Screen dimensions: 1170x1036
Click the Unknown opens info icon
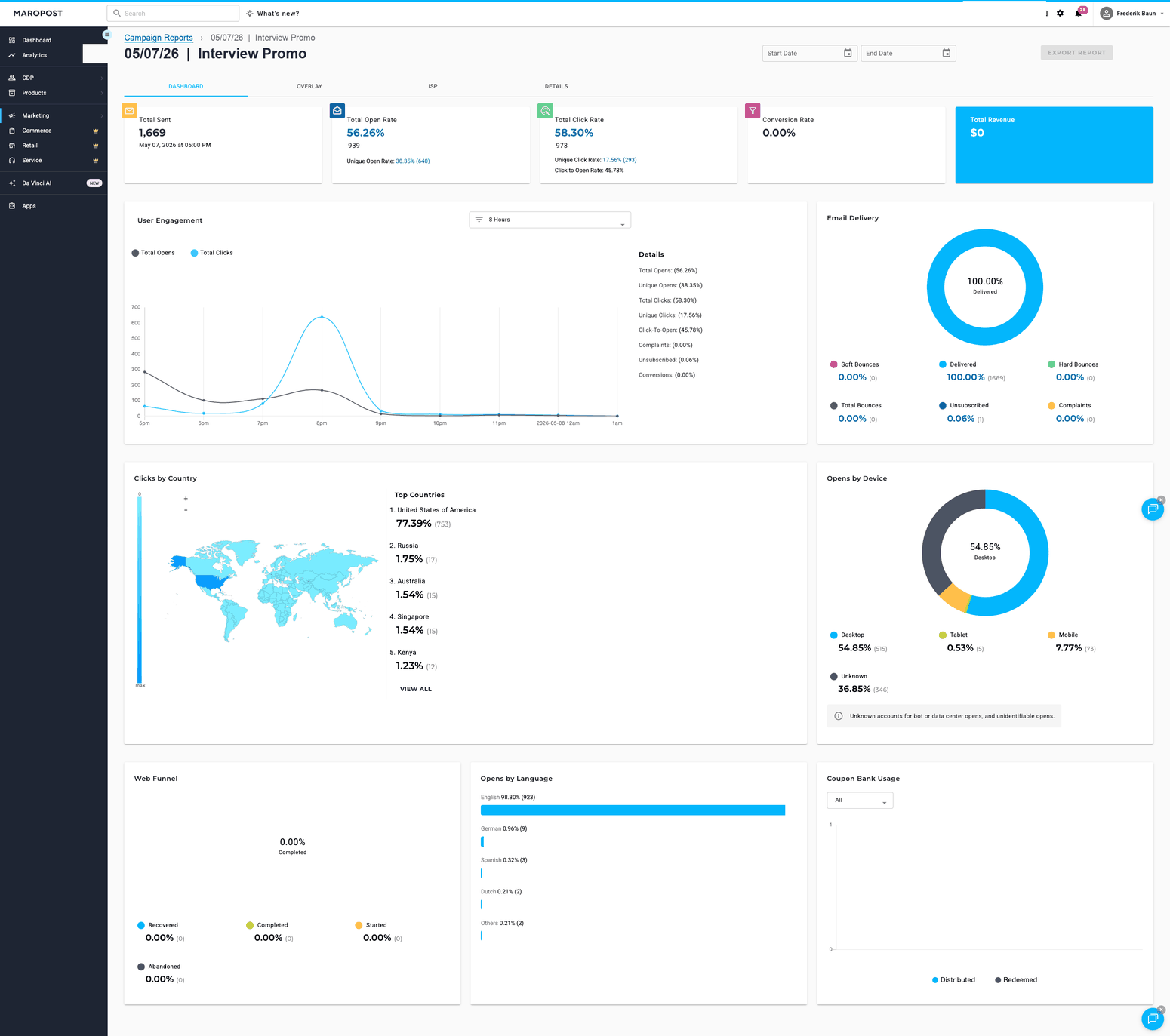tap(839, 716)
